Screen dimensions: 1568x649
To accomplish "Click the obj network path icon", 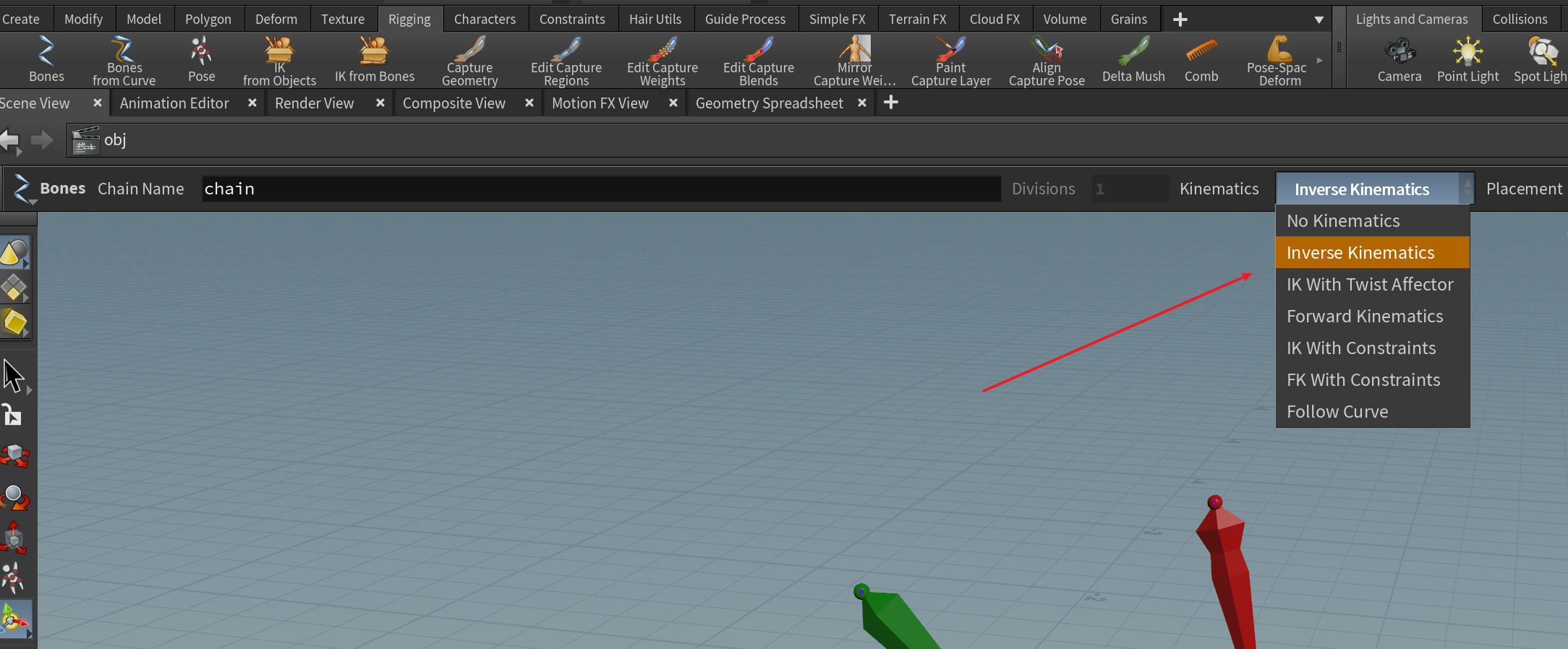I will [x=85, y=140].
